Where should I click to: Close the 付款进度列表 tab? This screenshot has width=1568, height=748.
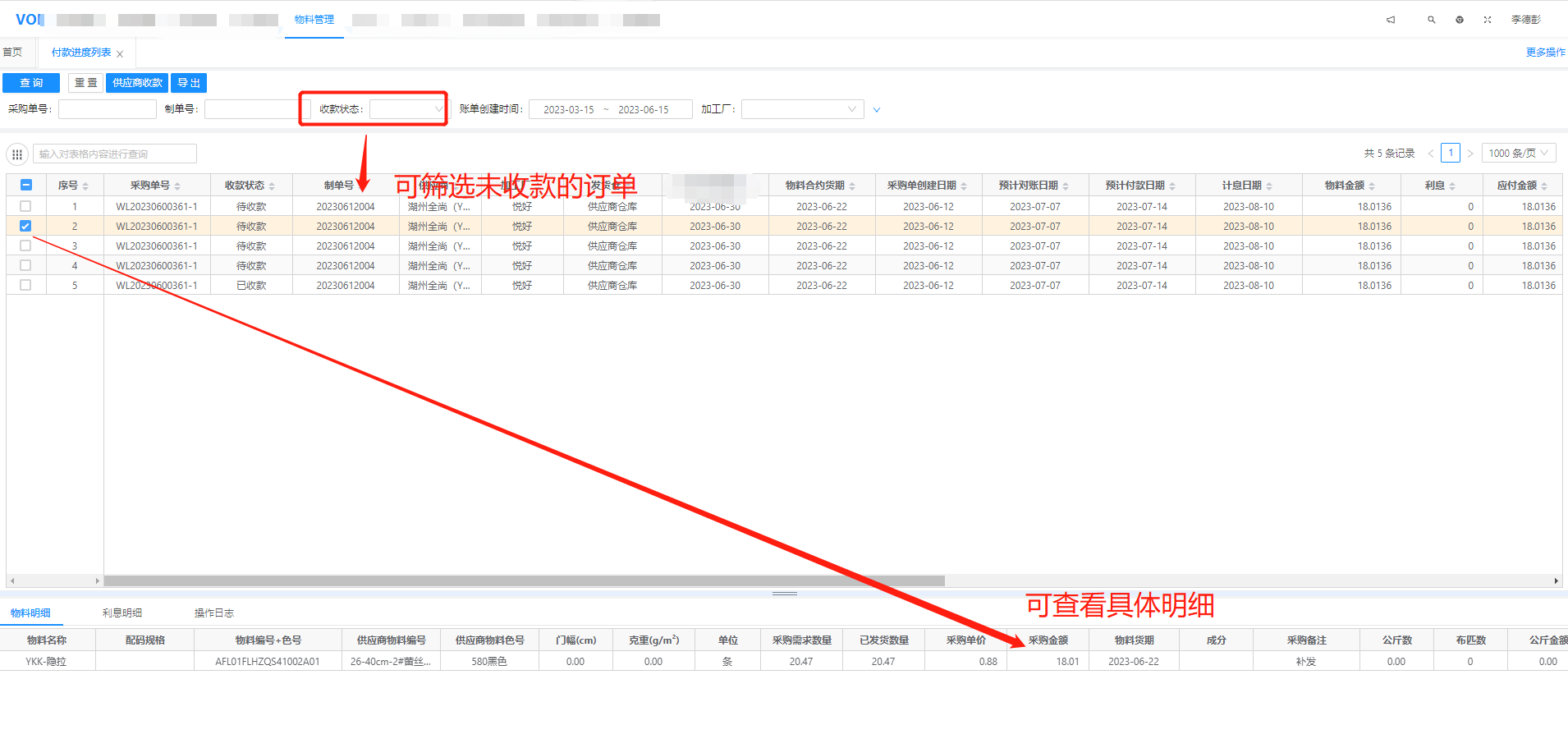click(x=120, y=54)
